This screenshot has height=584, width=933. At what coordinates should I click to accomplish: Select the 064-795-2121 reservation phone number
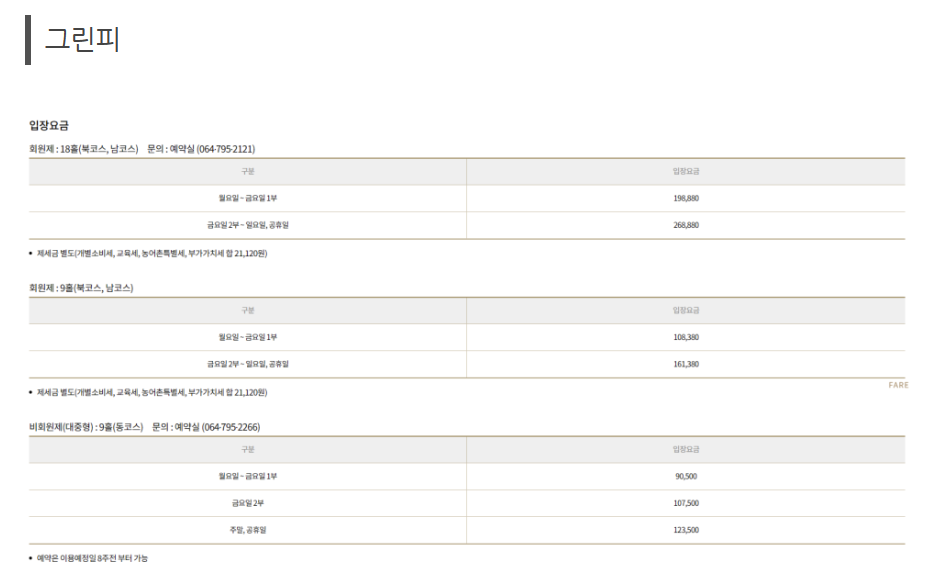point(226,149)
